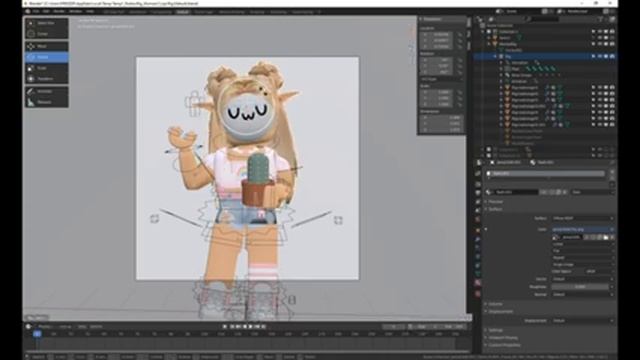Click the Scene selector icon in header
Viewport: 640px width, 360px height.
tap(500, 11)
